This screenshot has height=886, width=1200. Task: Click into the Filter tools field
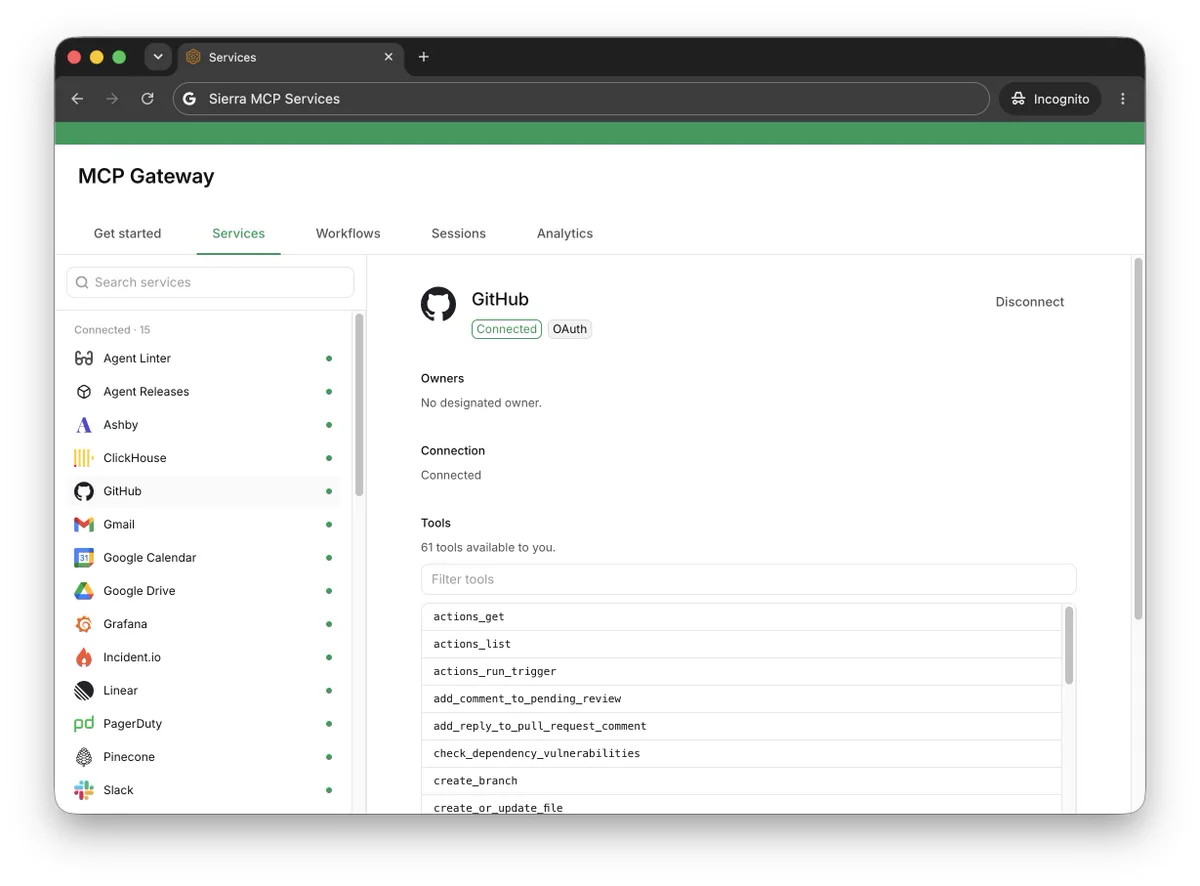(x=748, y=580)
